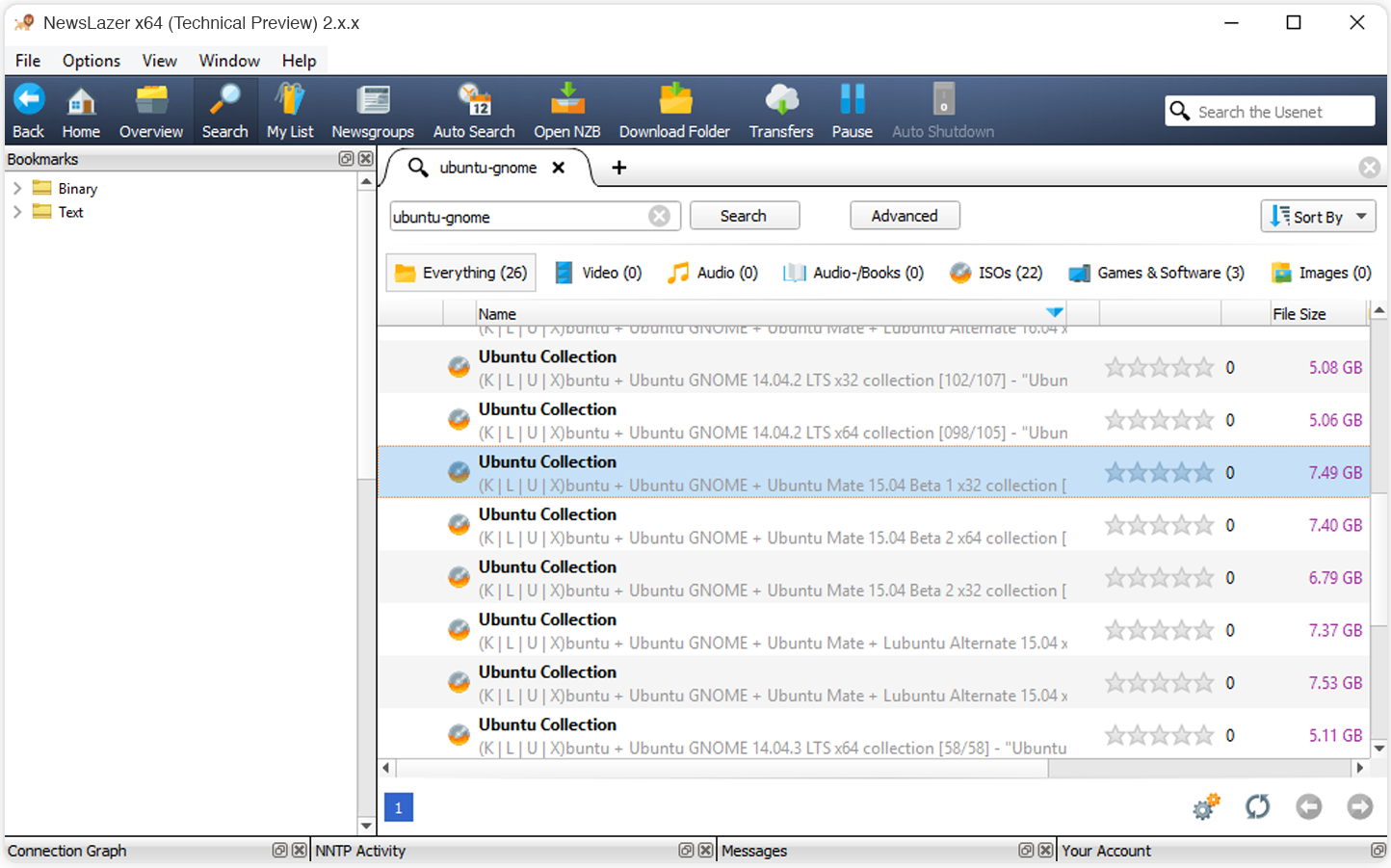The width and height of the screenshot is (1391, 868).
Task: Click the Search the Usenet field
Action: (x=1279, y=112)
